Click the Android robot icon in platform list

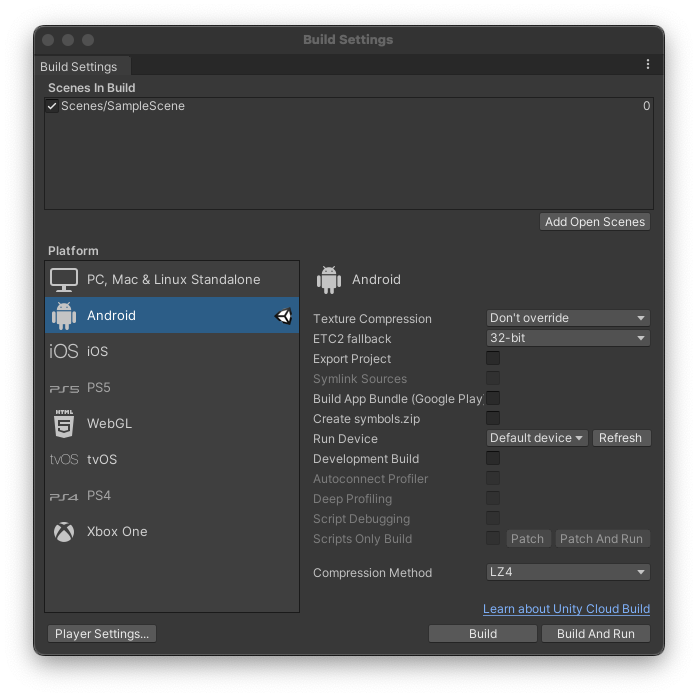tap(64, 316)
